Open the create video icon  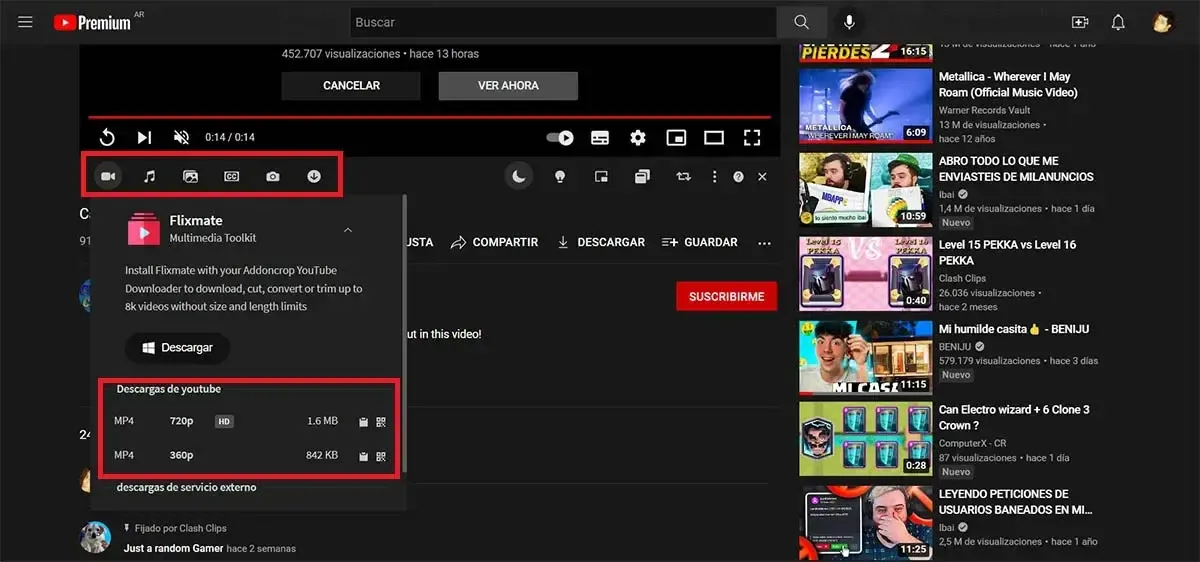pos(1079,22)
